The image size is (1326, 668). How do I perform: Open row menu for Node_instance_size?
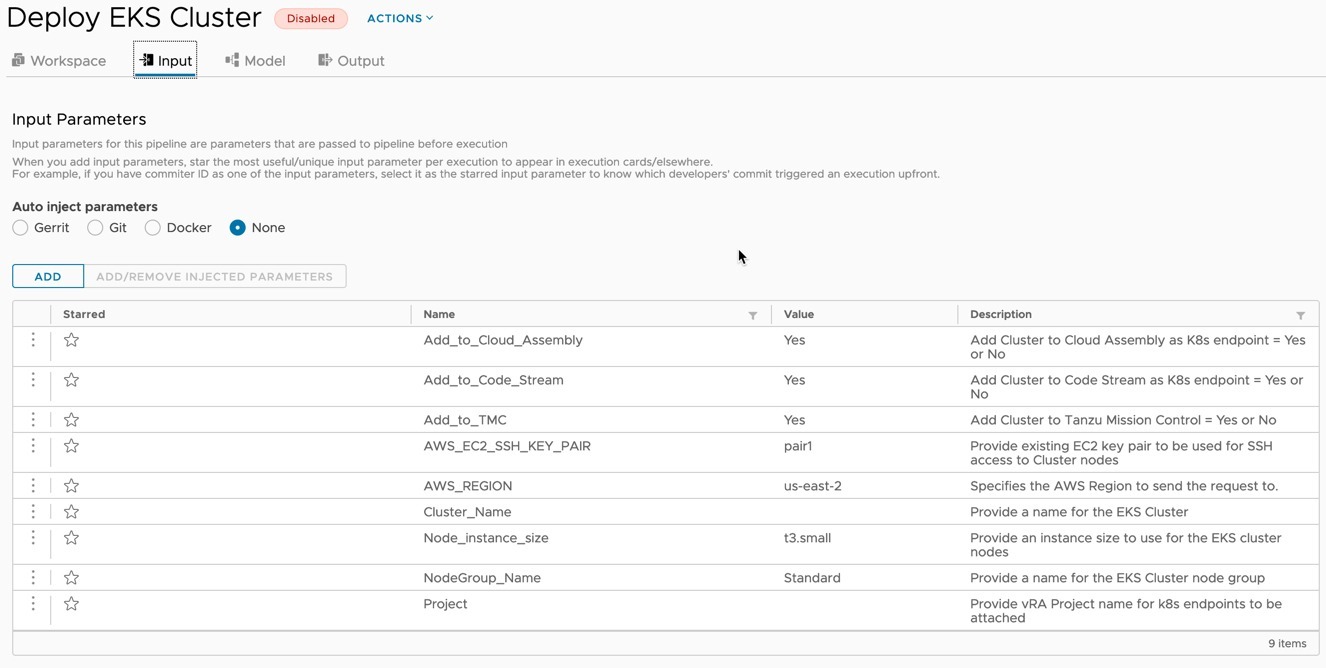pos(33,538)
